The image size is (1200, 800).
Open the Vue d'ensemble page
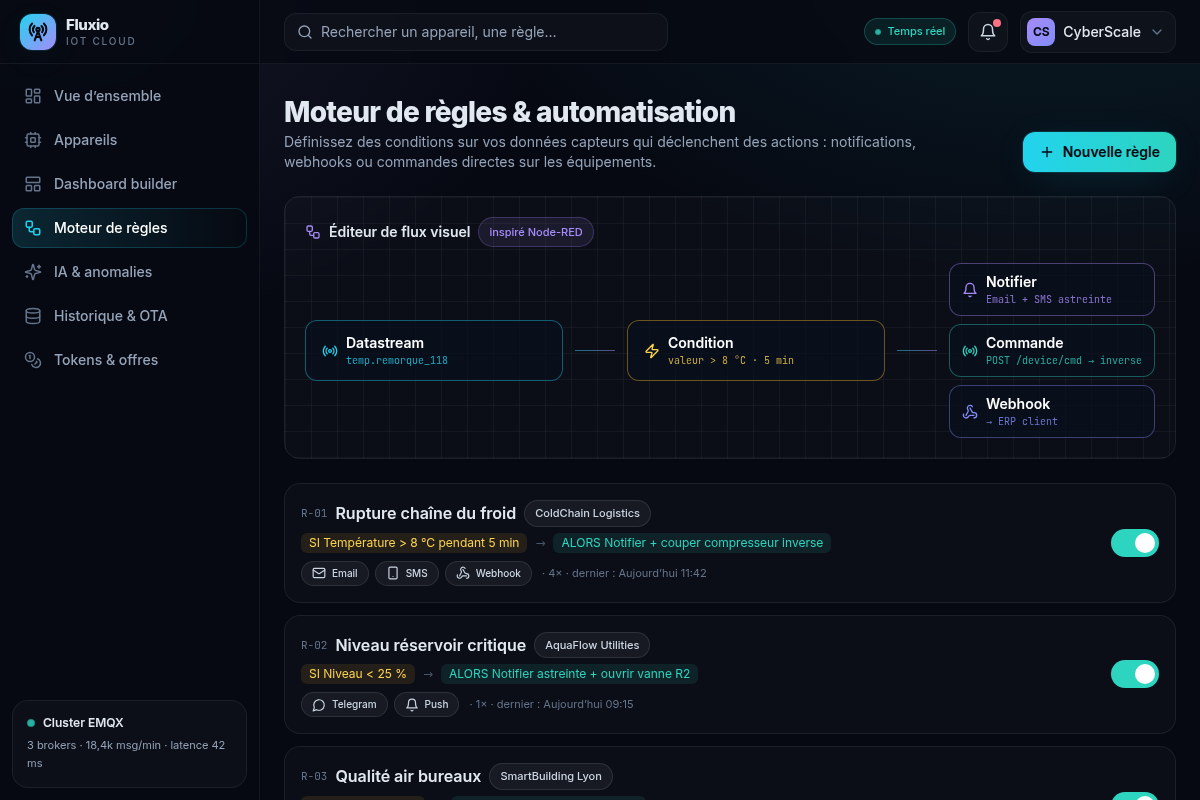click(129, 96)
